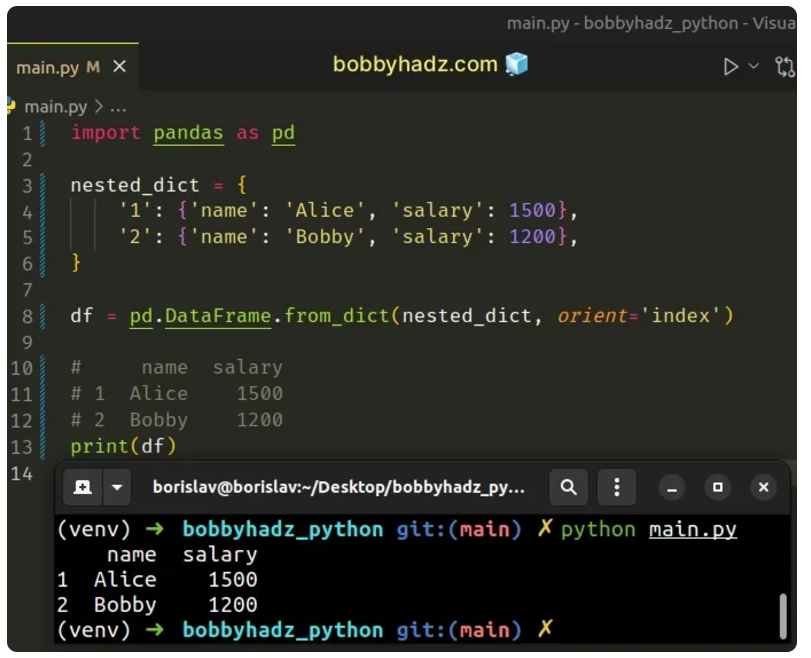Open terminal profile dropdown arrow
The height and width of the screenshot is (658, 811).
[x=117, y=487]
